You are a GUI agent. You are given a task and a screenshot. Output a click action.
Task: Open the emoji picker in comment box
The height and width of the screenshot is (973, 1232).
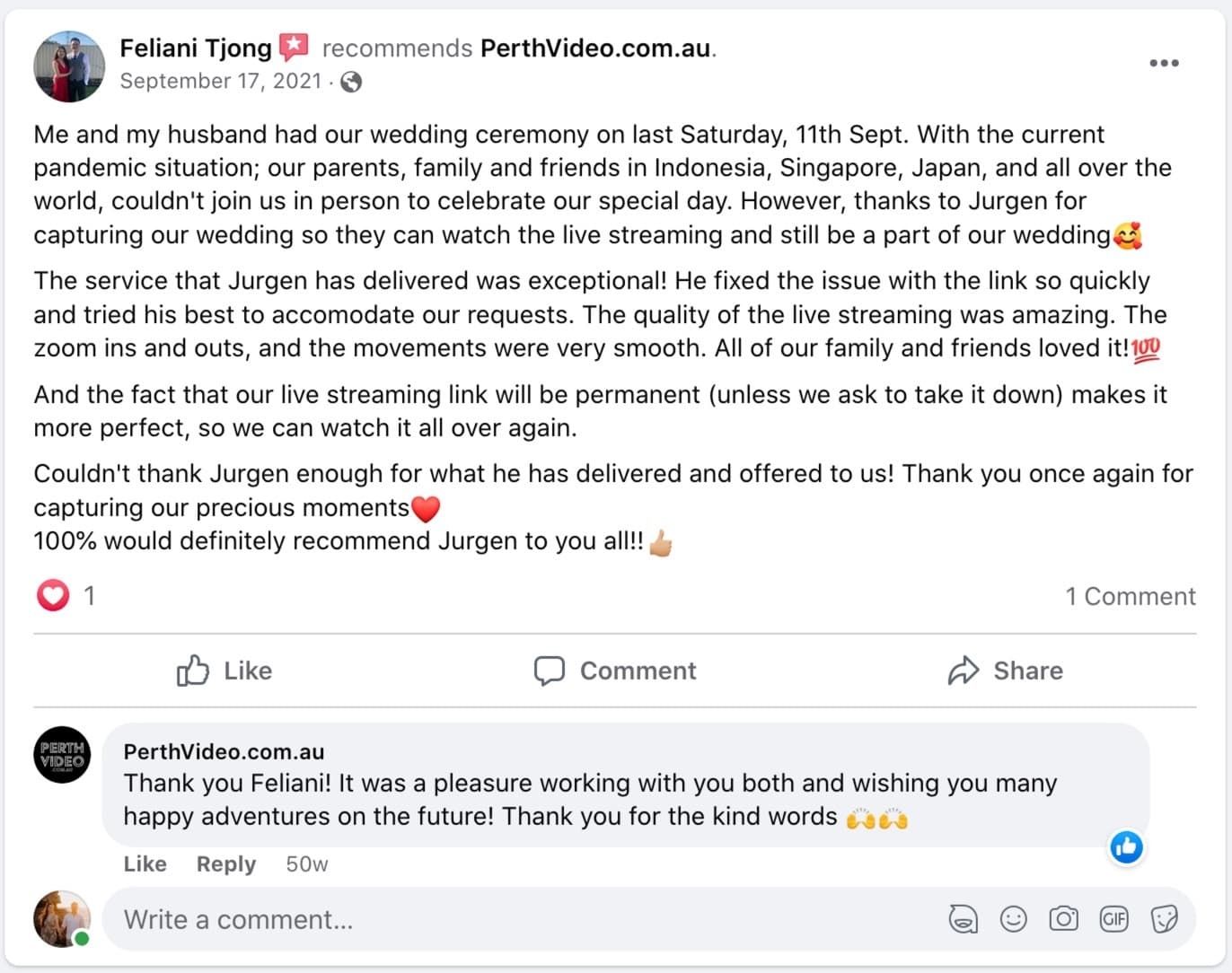(x=1013, y=919)
